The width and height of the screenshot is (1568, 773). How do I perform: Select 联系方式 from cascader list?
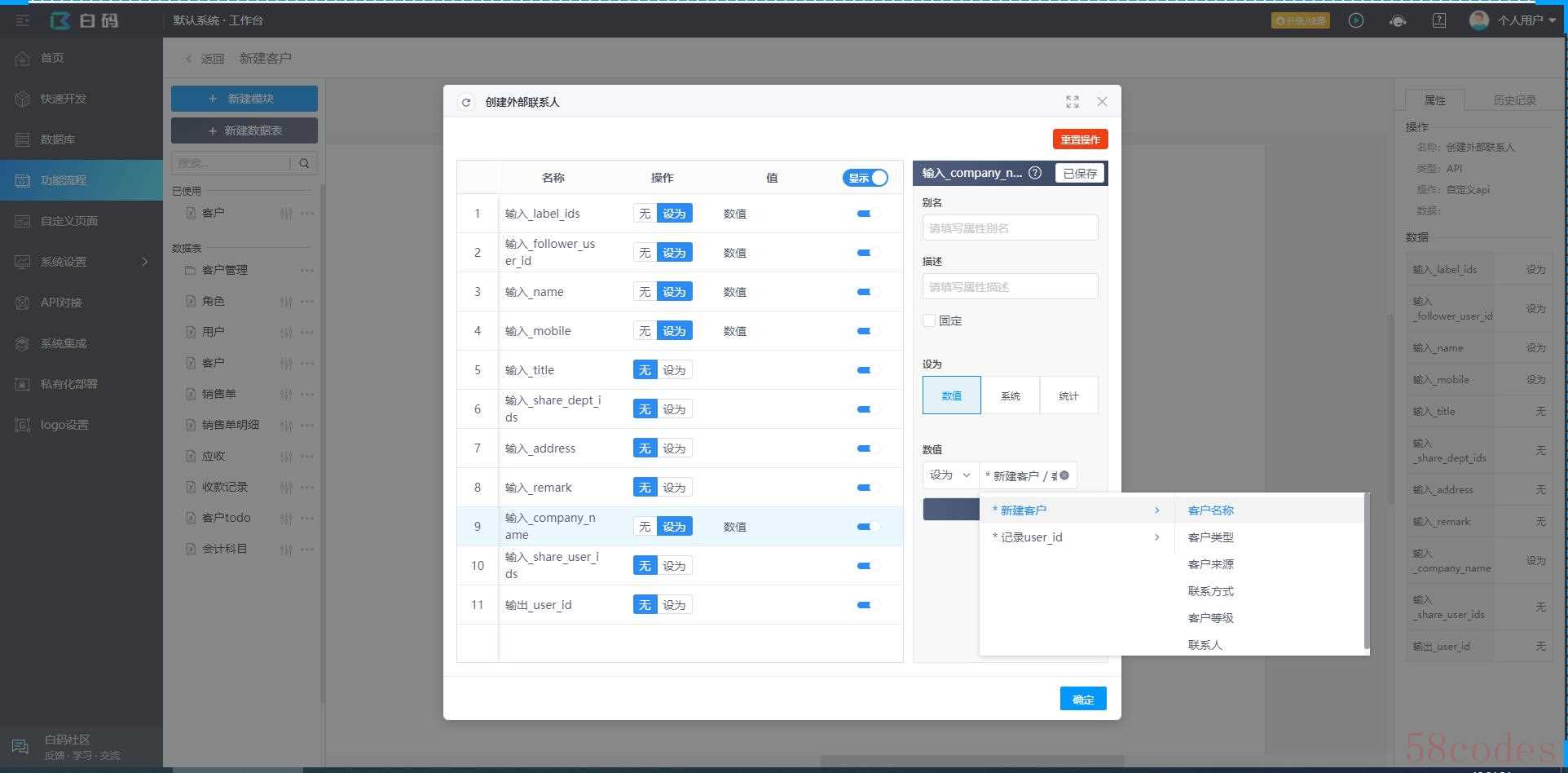point(1211,591)
